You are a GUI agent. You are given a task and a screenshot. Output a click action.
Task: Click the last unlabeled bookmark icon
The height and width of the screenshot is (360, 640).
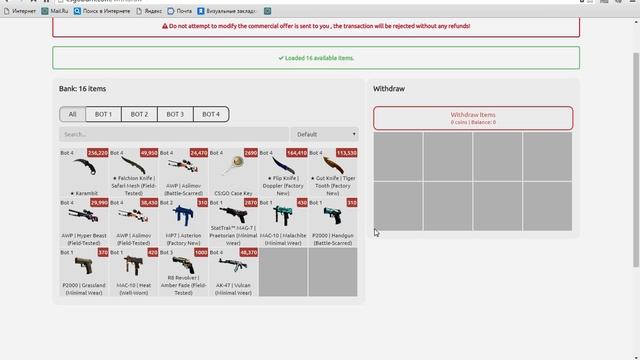tap(267, 11)
